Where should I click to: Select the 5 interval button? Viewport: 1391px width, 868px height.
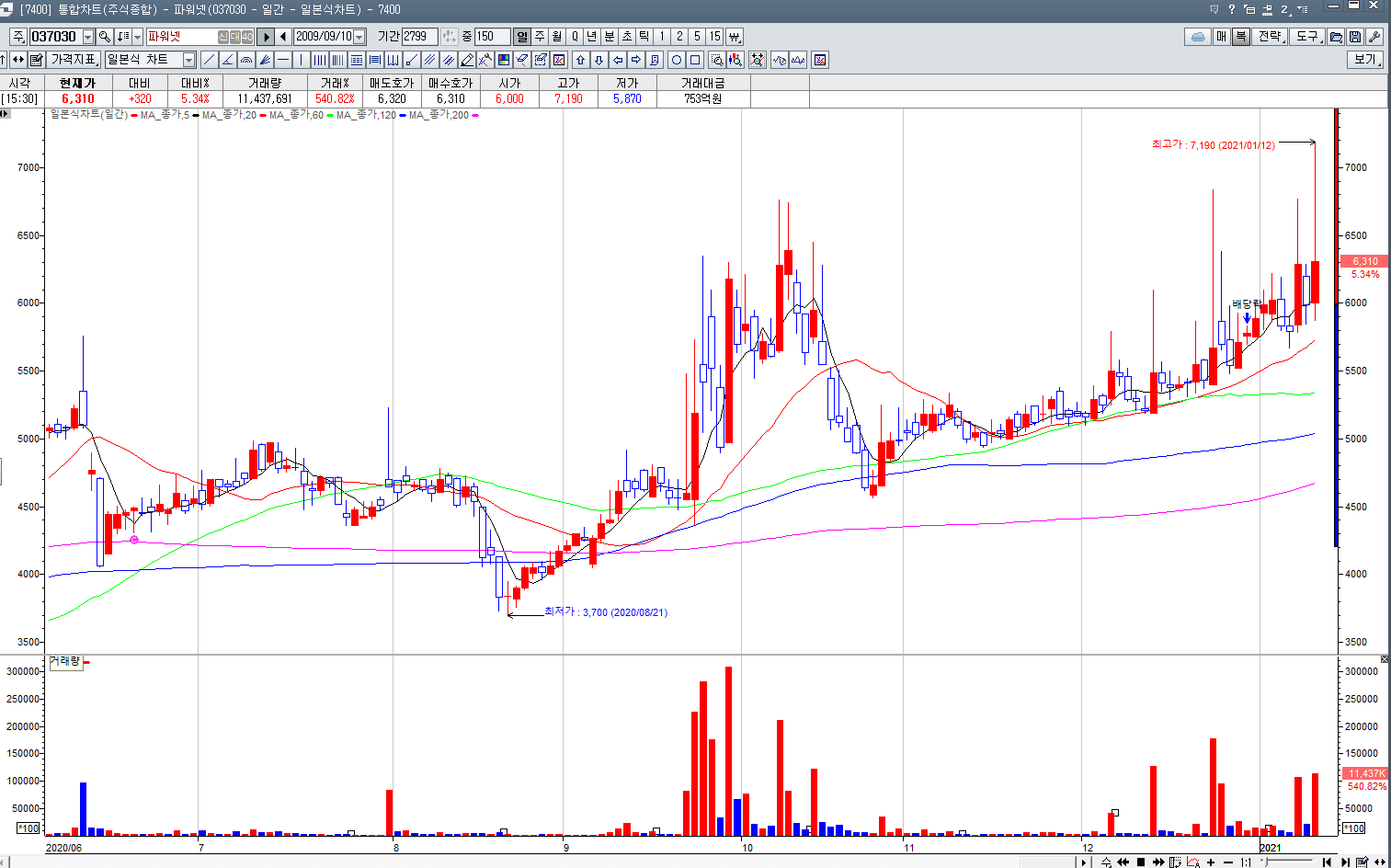[x=697, y=37]
